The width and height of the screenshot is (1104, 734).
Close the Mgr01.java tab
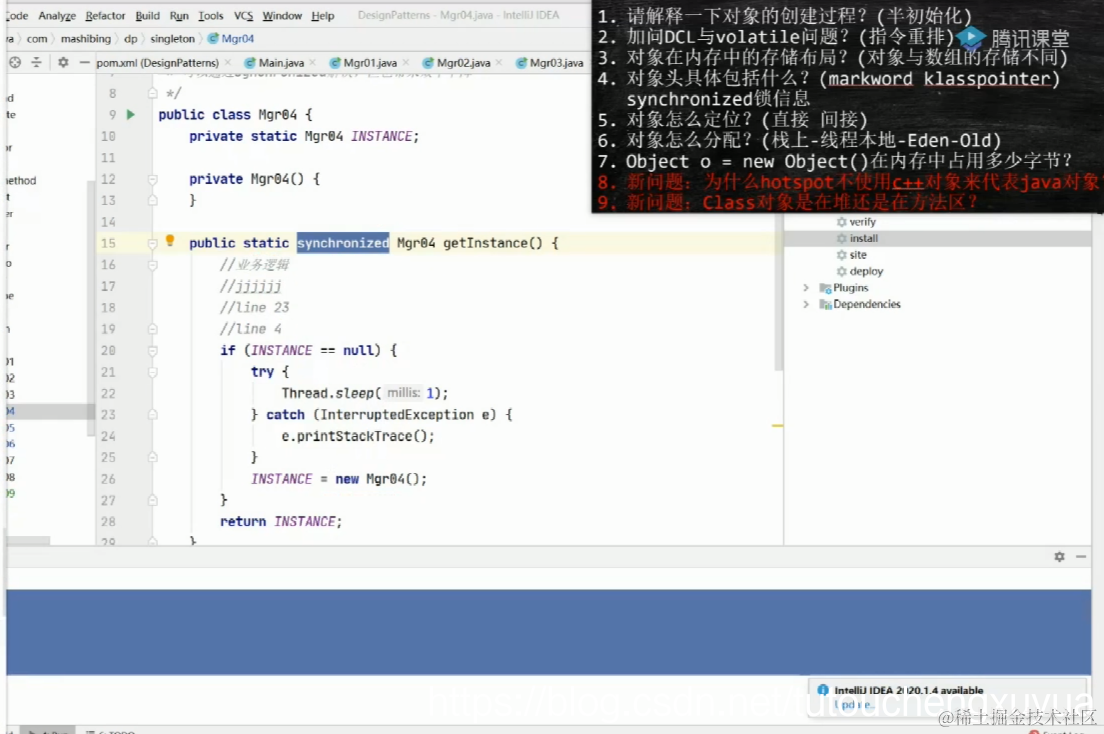pyautogui.click(x=406, y=63)
